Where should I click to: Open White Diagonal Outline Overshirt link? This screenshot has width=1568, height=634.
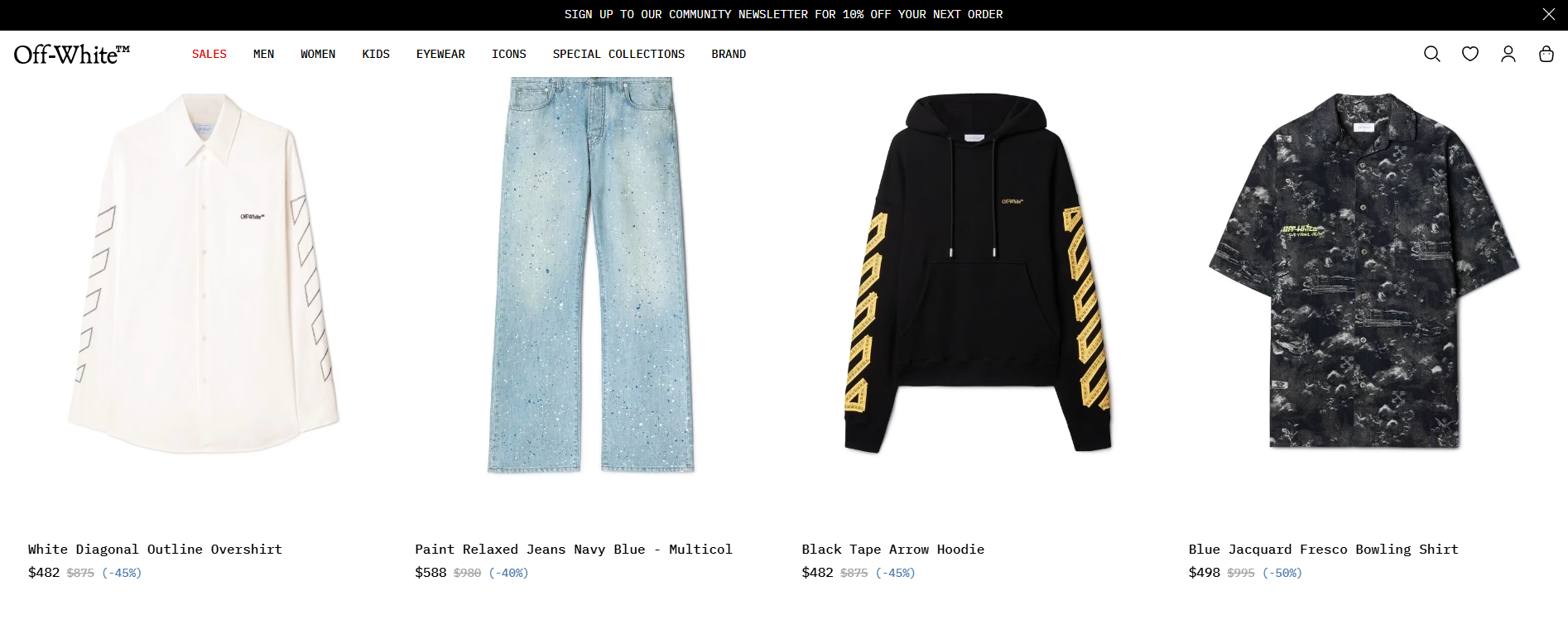point(155,550)
